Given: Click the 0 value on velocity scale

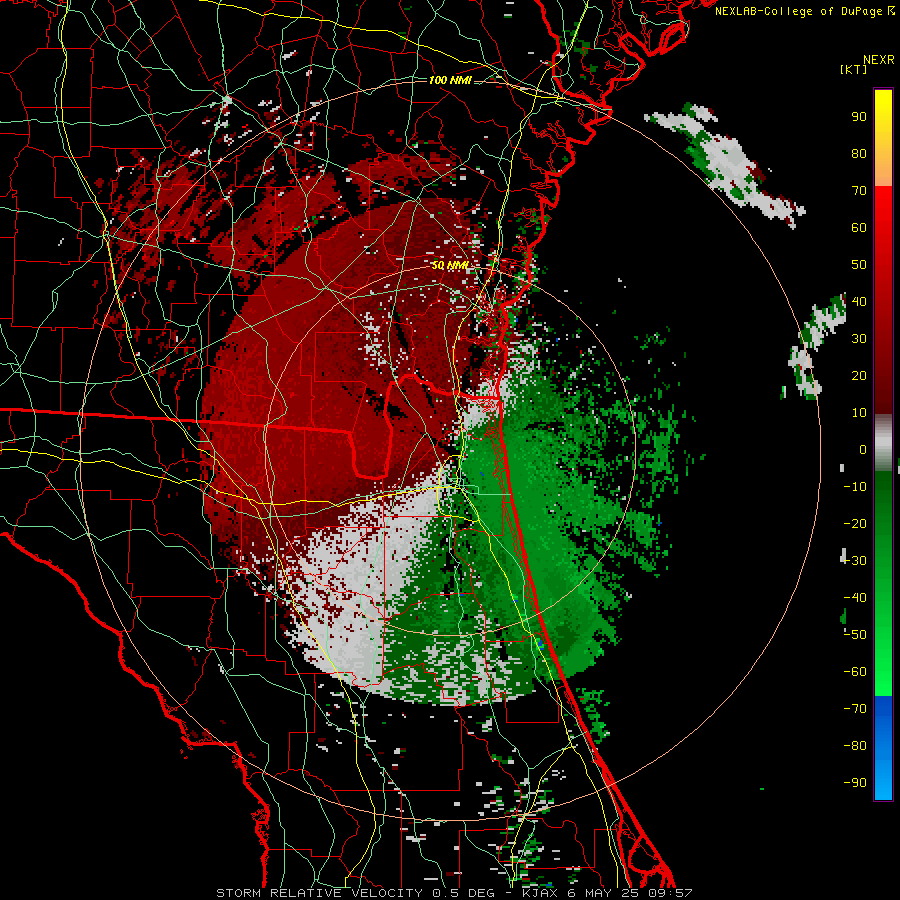Looking at the screenshot, I should point(863,449).
